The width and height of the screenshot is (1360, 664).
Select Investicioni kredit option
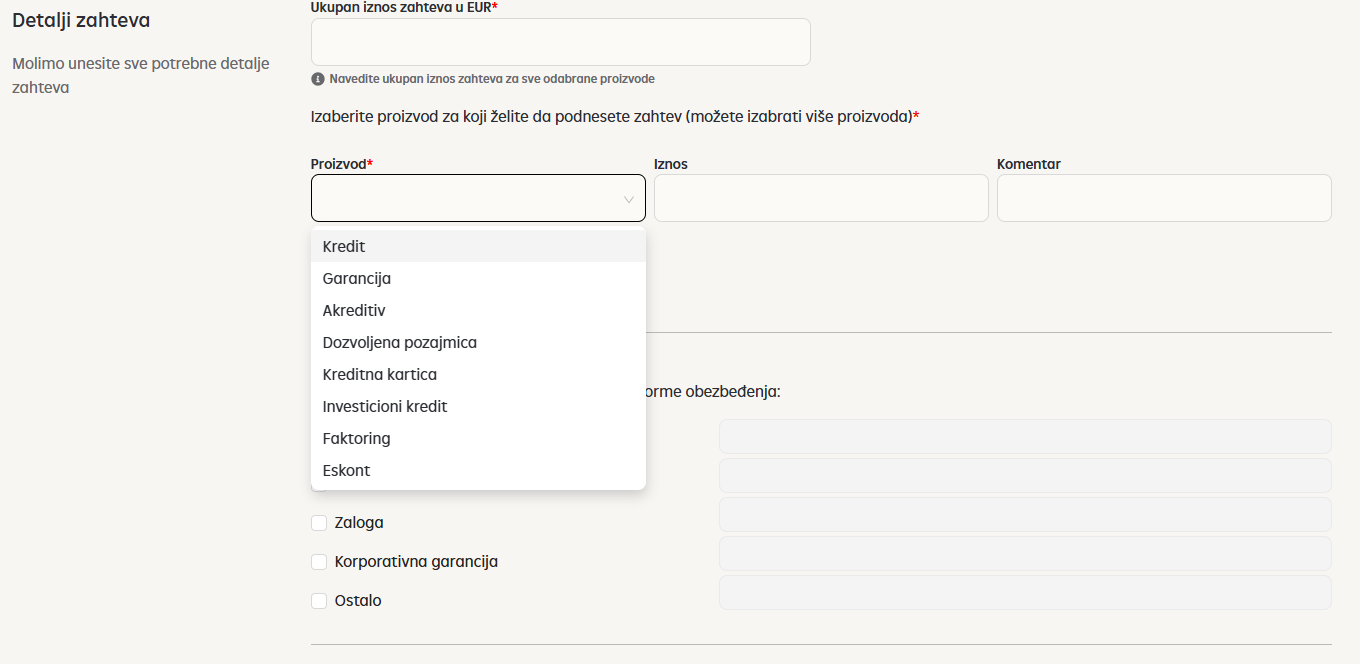(x=478, y=406)
